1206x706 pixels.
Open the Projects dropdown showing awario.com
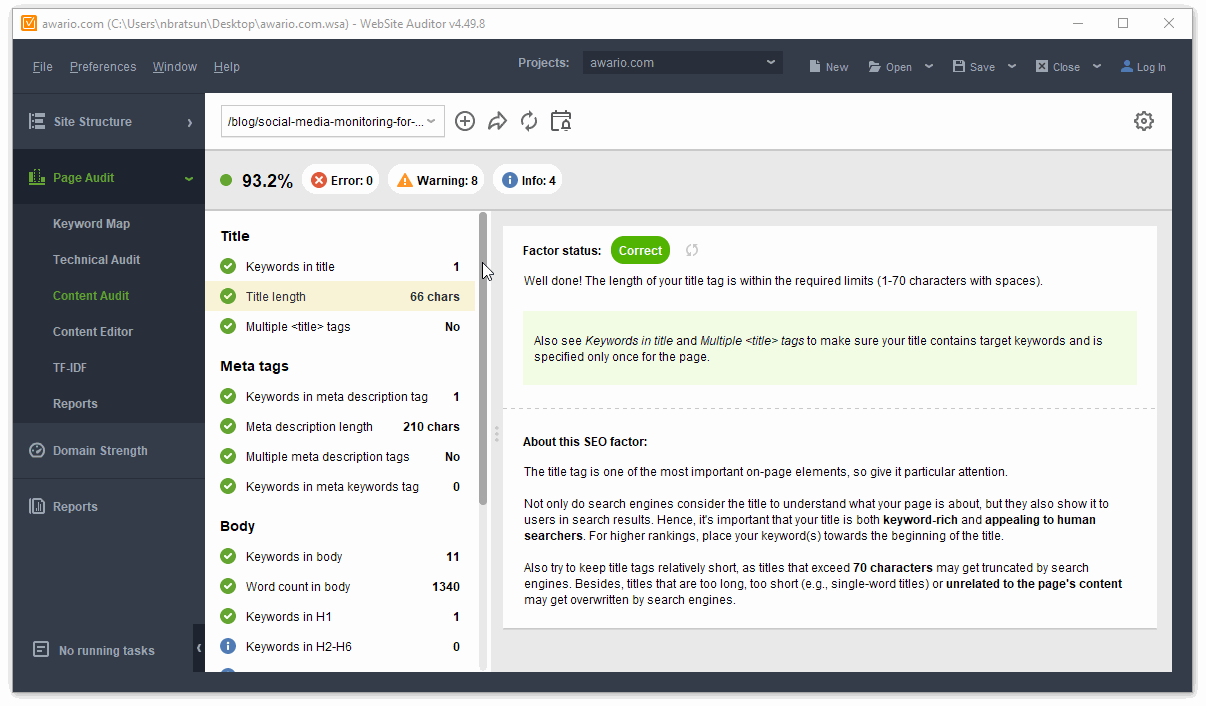(x=682, y=63)
